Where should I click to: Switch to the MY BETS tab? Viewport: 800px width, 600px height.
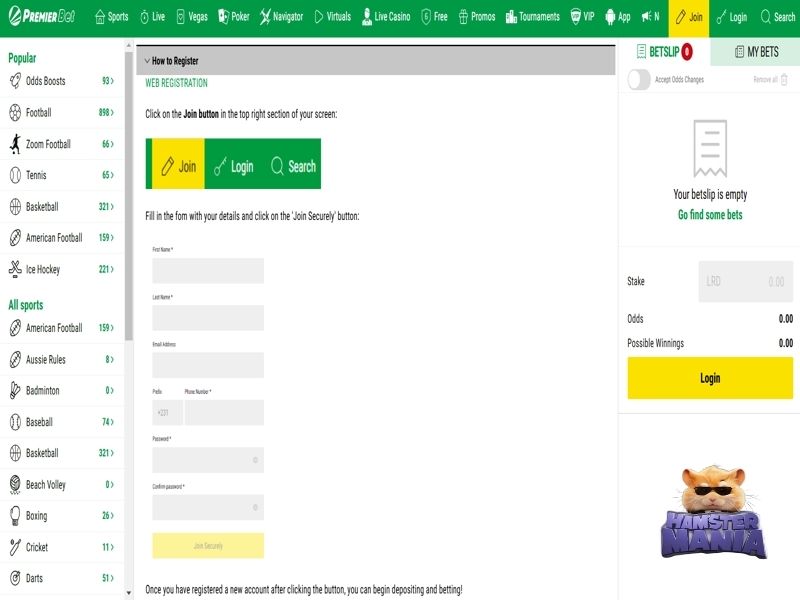coord(756,52)
